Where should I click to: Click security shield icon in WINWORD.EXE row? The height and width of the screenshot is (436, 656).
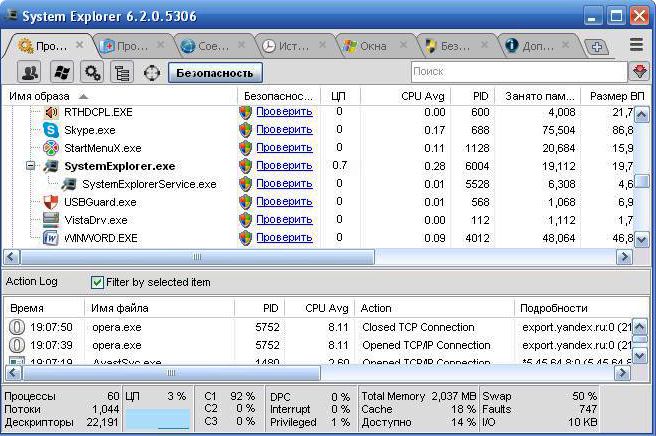click(246, 238)
